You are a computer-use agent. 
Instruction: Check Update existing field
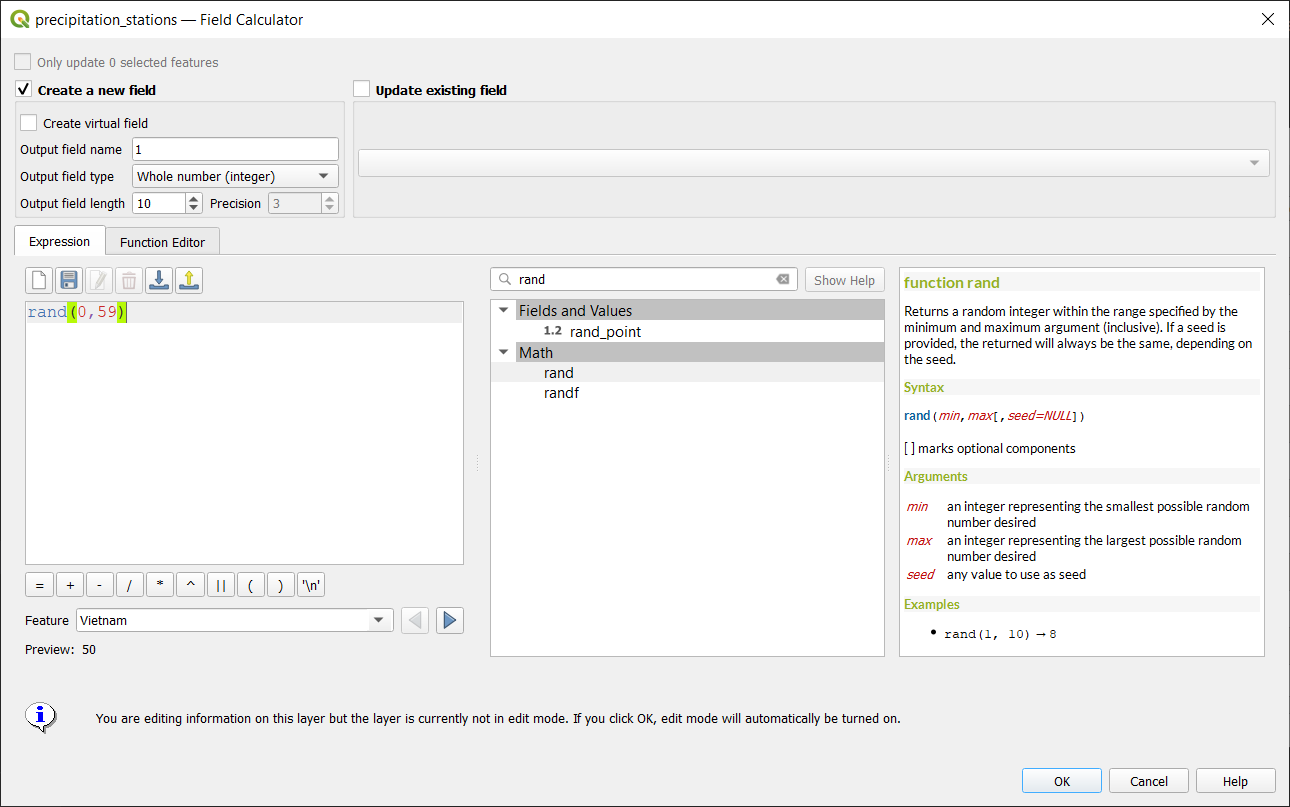pyautogui.click(x=362, y=89)
